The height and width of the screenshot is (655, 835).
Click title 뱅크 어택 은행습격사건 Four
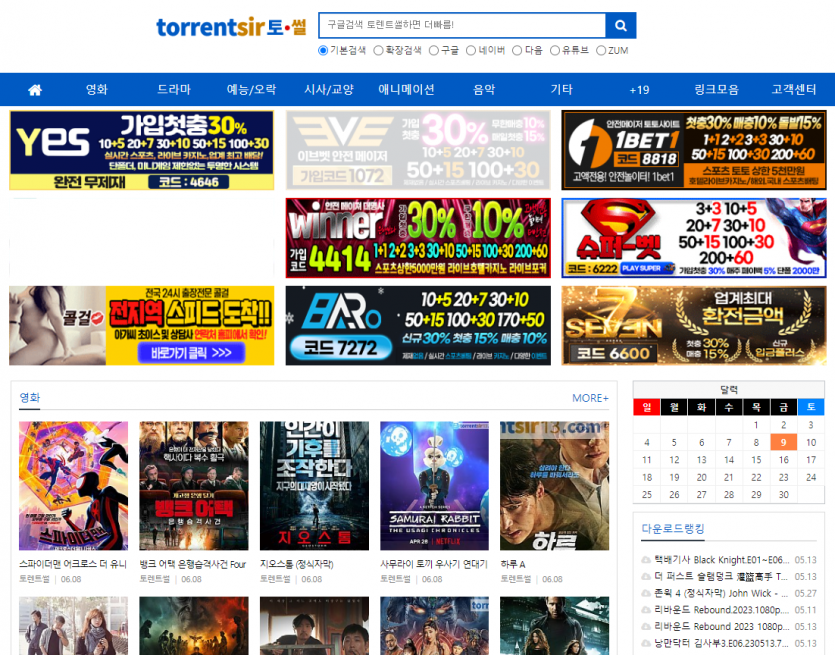tap(193, 564)
